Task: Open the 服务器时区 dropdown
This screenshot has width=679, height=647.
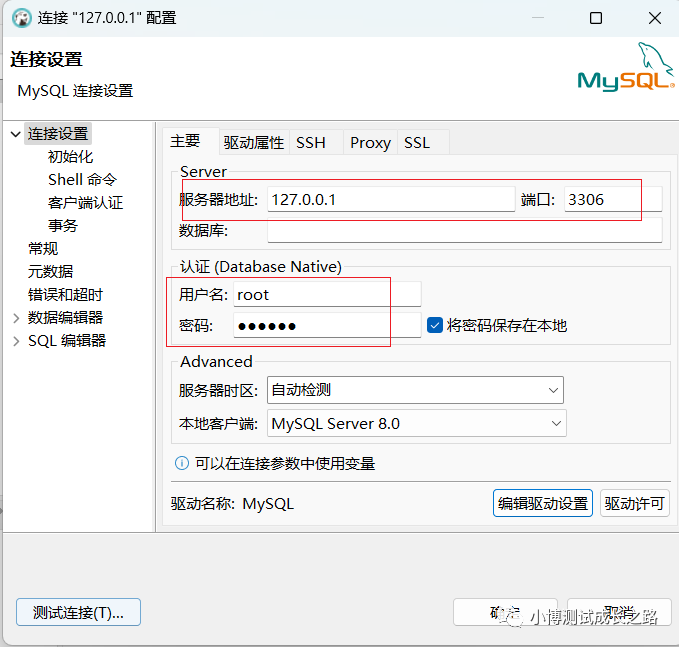Action: pos(415,390)
